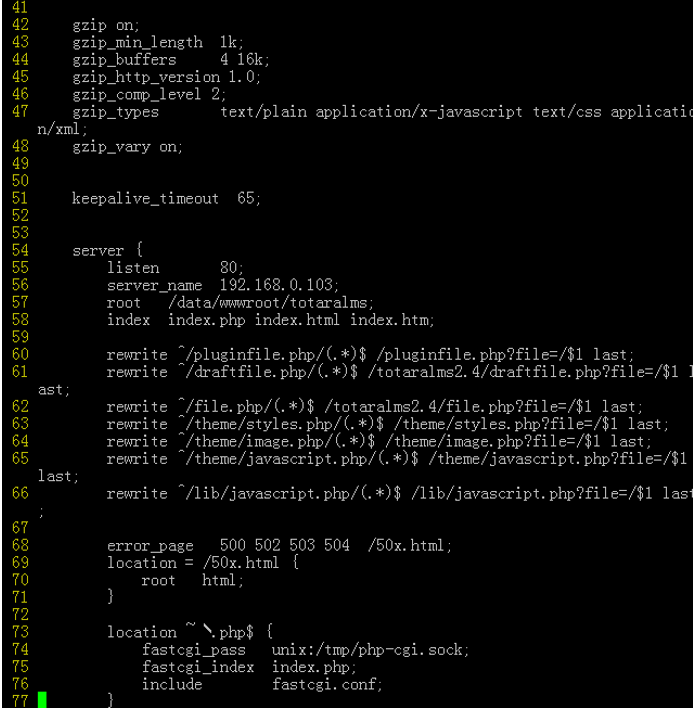The height and width of the screenshot is (708, 693).
Task: Click the 'include fastcgi.conf' line
Action: click(x=262, y=685)
